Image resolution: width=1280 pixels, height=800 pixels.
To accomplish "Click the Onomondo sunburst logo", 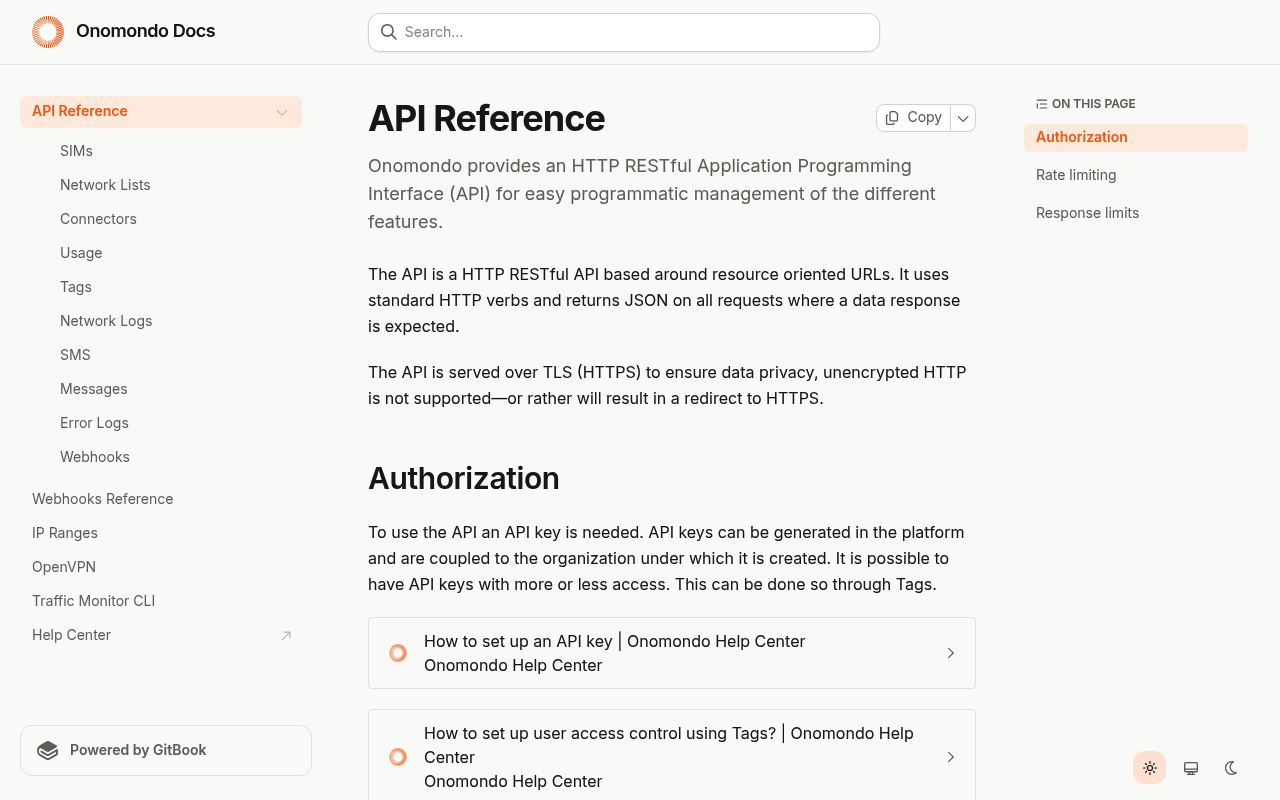I will 48,32.
